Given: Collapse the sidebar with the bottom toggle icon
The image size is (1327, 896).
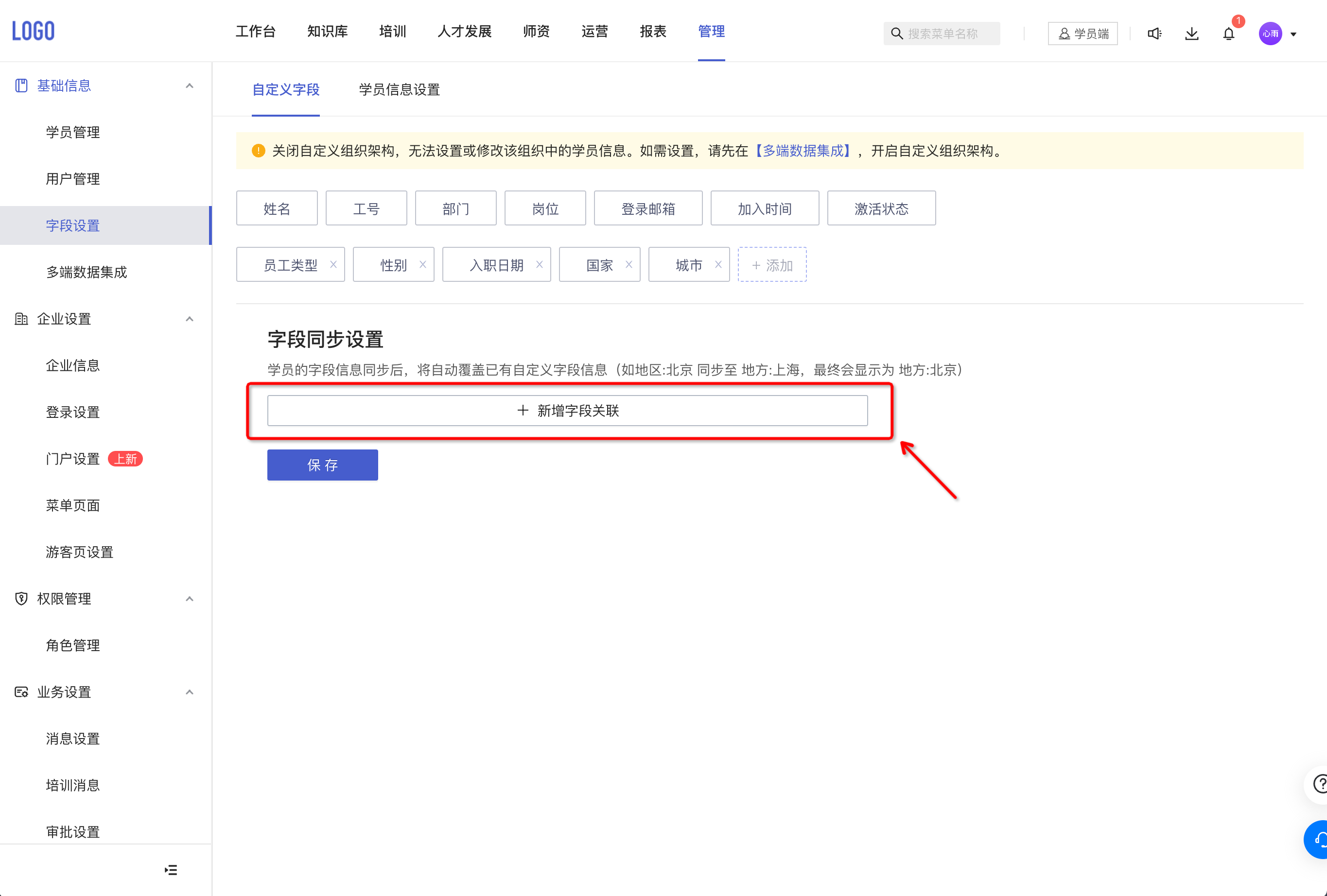Looking at the screenshot, I should [171, 870].
